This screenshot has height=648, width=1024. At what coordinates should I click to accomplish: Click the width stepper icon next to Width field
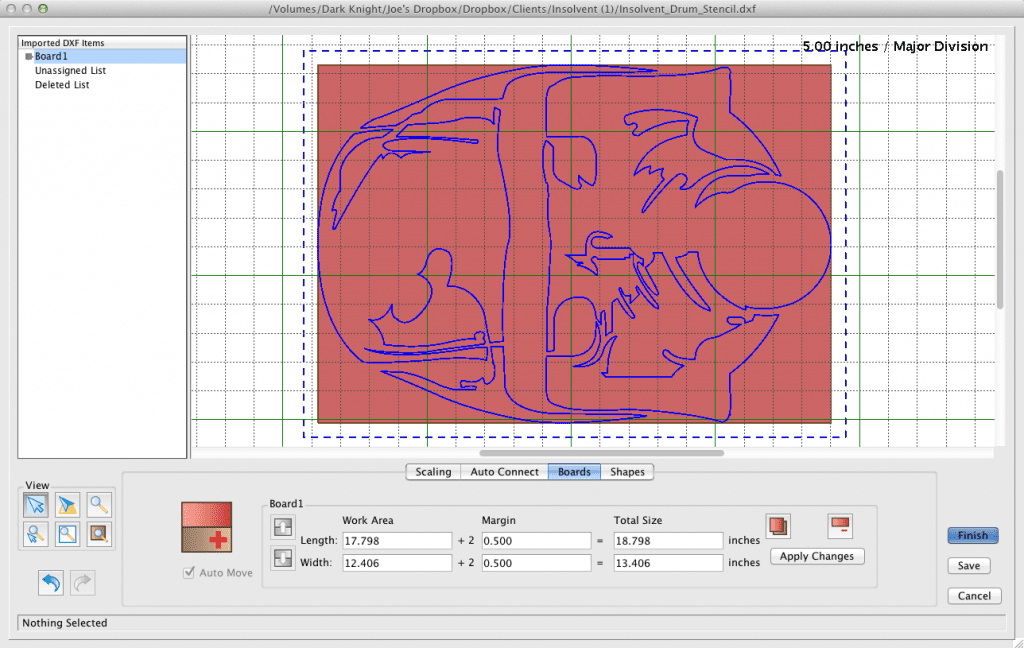click(x=283, y=558)
